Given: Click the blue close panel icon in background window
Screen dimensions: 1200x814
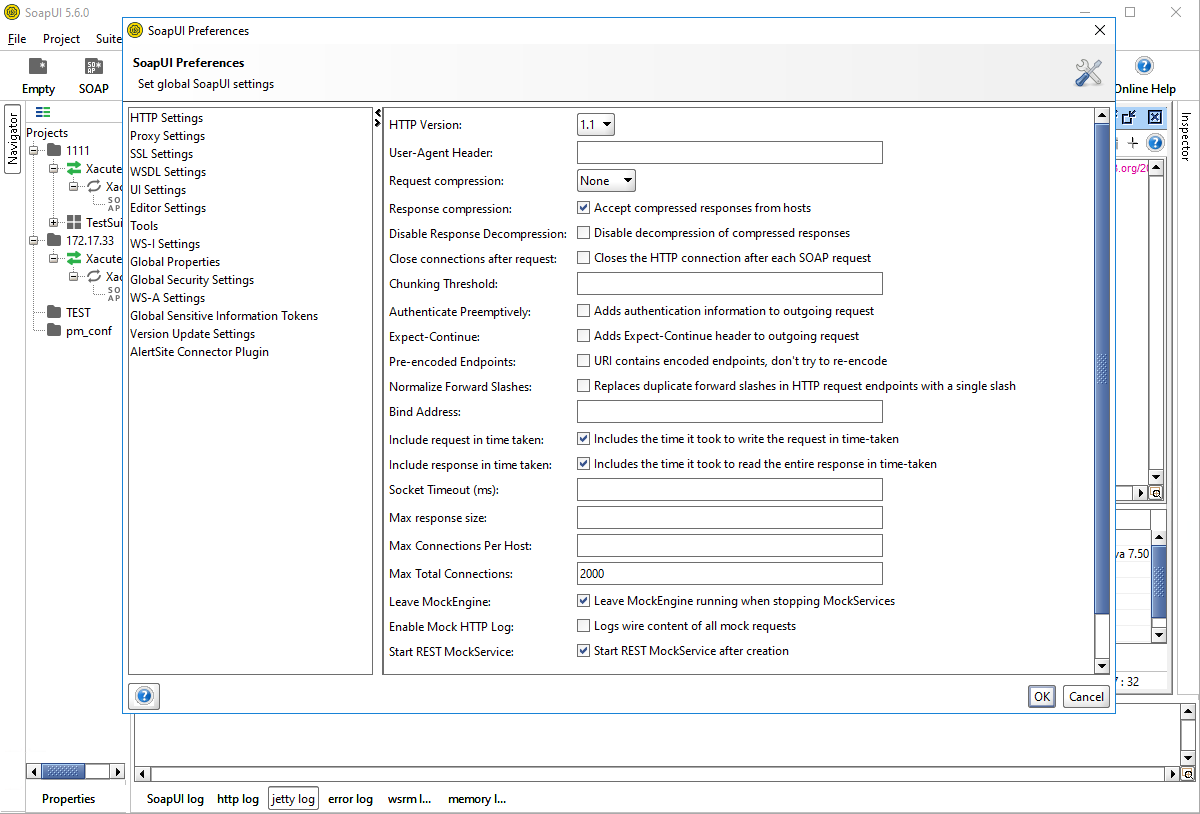Looking at the screenshot, I should 1154,117.
